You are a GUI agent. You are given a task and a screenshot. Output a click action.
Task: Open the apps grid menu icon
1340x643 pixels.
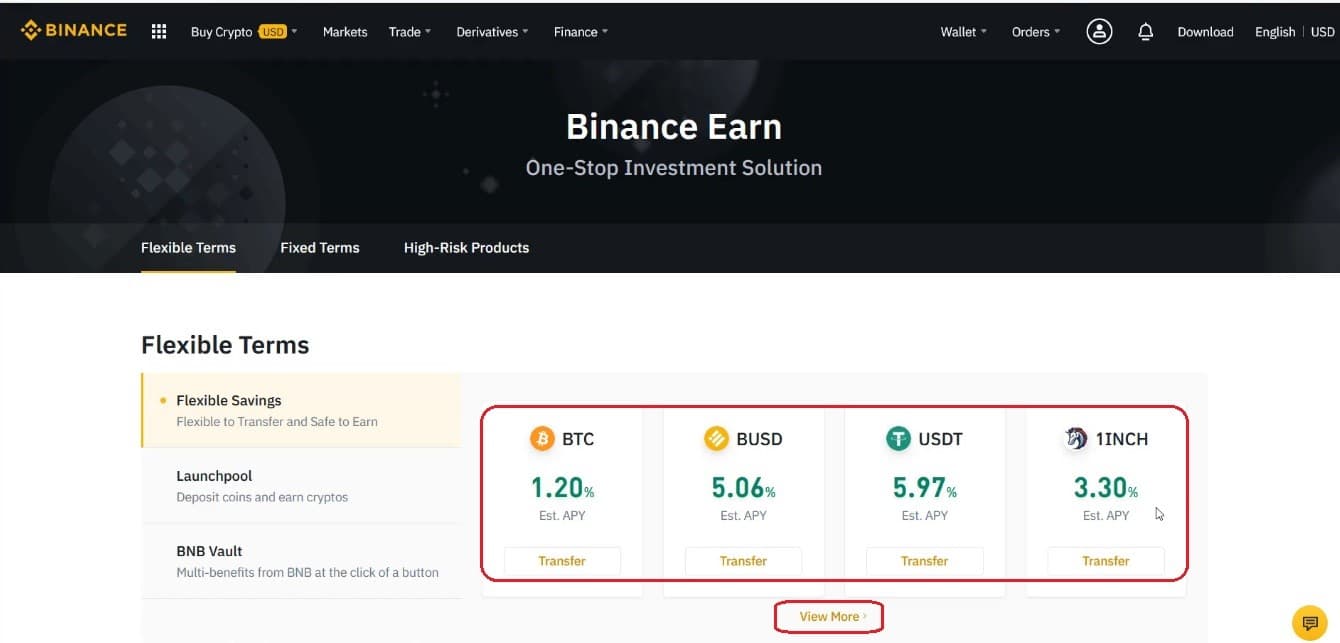159,31
